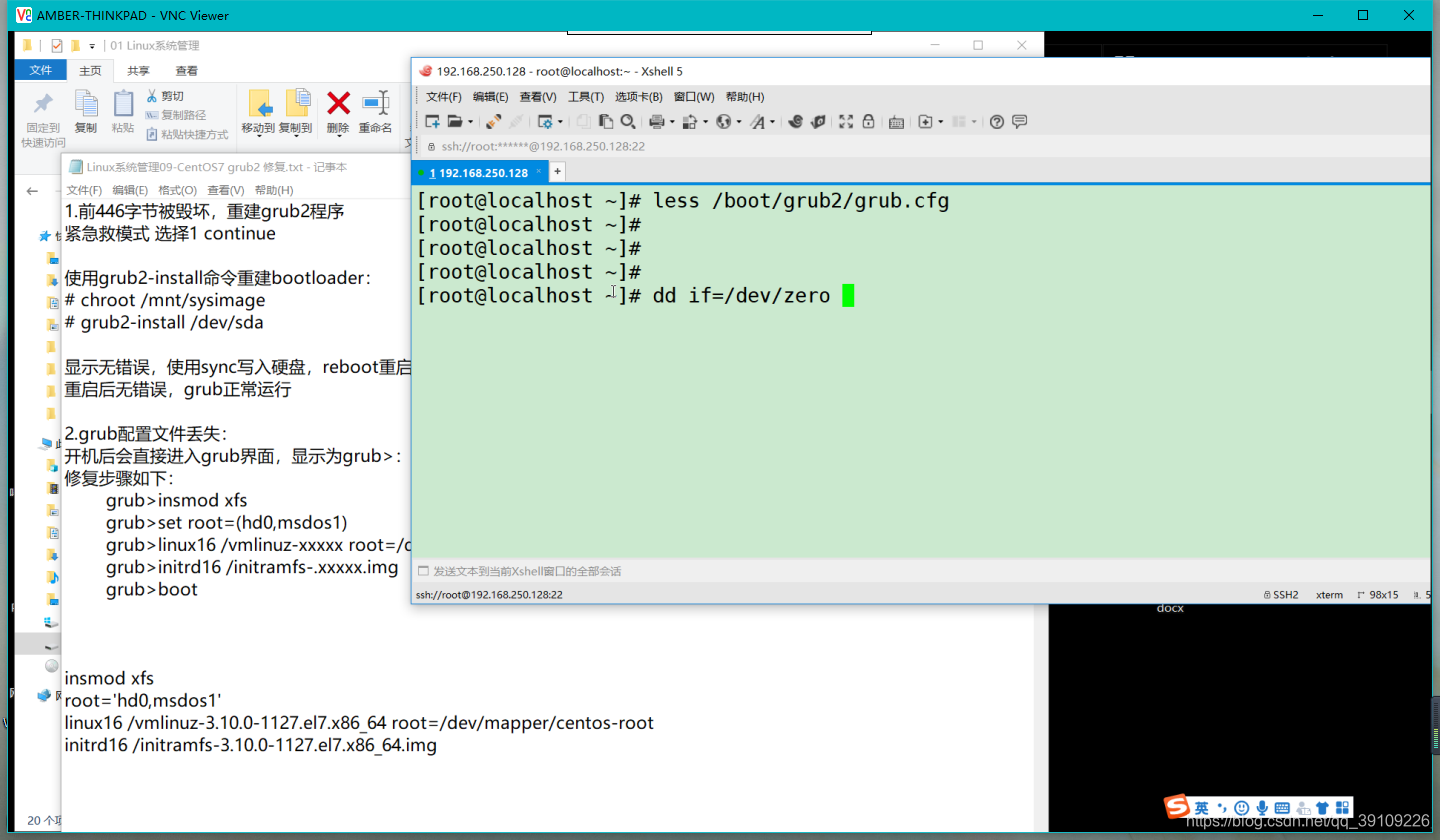The image size is (1440, 840).
Task: Click the Paste clipboard icon in Xshell toolbar
Action: 606,122
